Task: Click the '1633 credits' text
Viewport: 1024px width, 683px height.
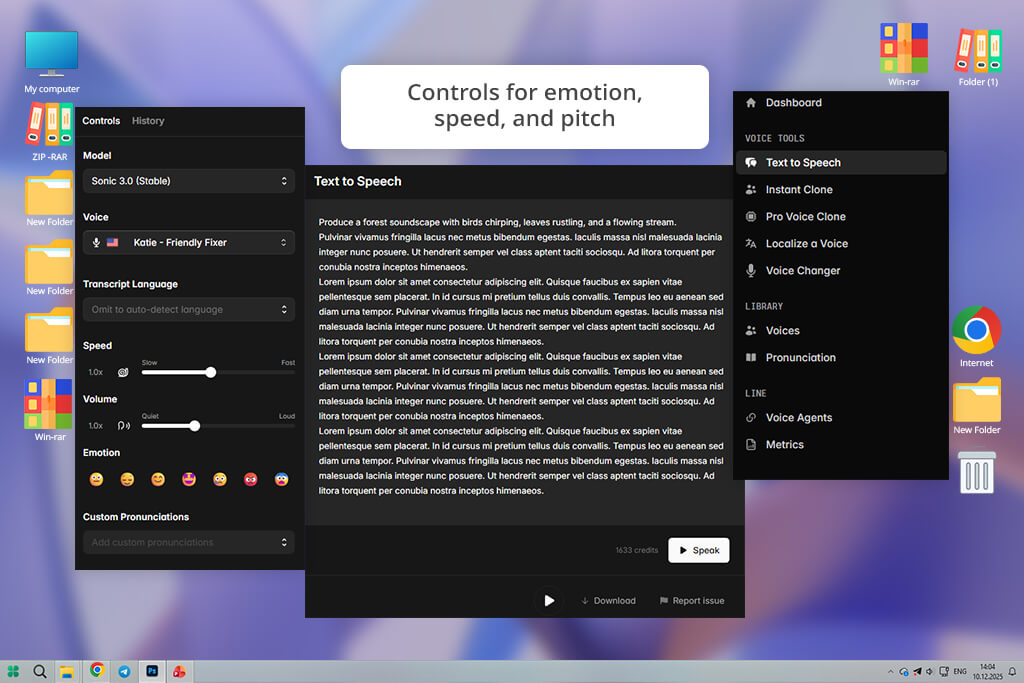Action: click(x=637, y=550)
